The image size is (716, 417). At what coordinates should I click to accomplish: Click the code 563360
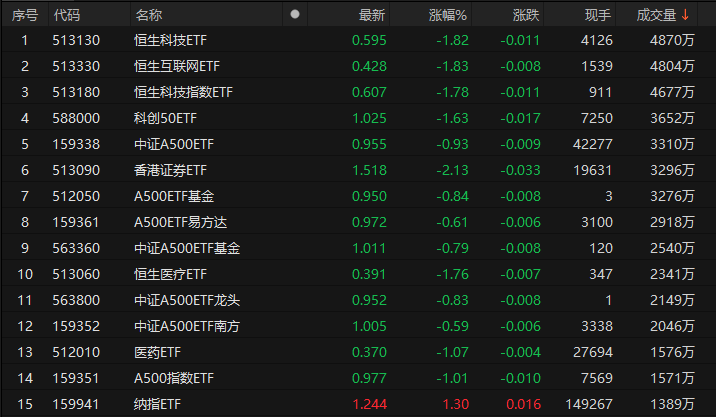pos(76,248)
